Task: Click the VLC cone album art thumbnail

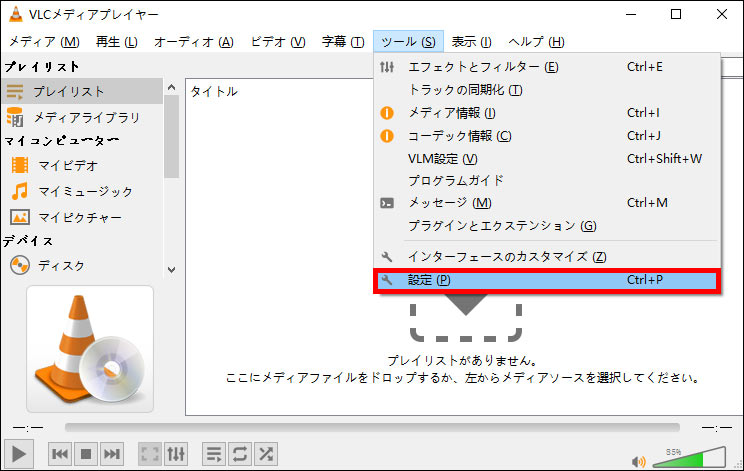Action: click(x=90, y=349)
